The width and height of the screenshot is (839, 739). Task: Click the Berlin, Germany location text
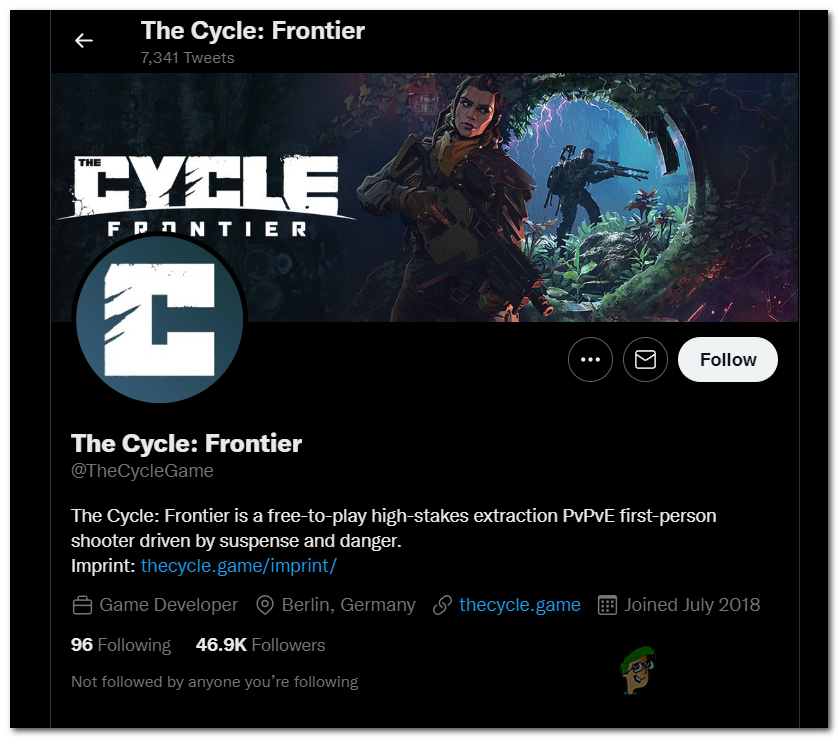[348, 605]
